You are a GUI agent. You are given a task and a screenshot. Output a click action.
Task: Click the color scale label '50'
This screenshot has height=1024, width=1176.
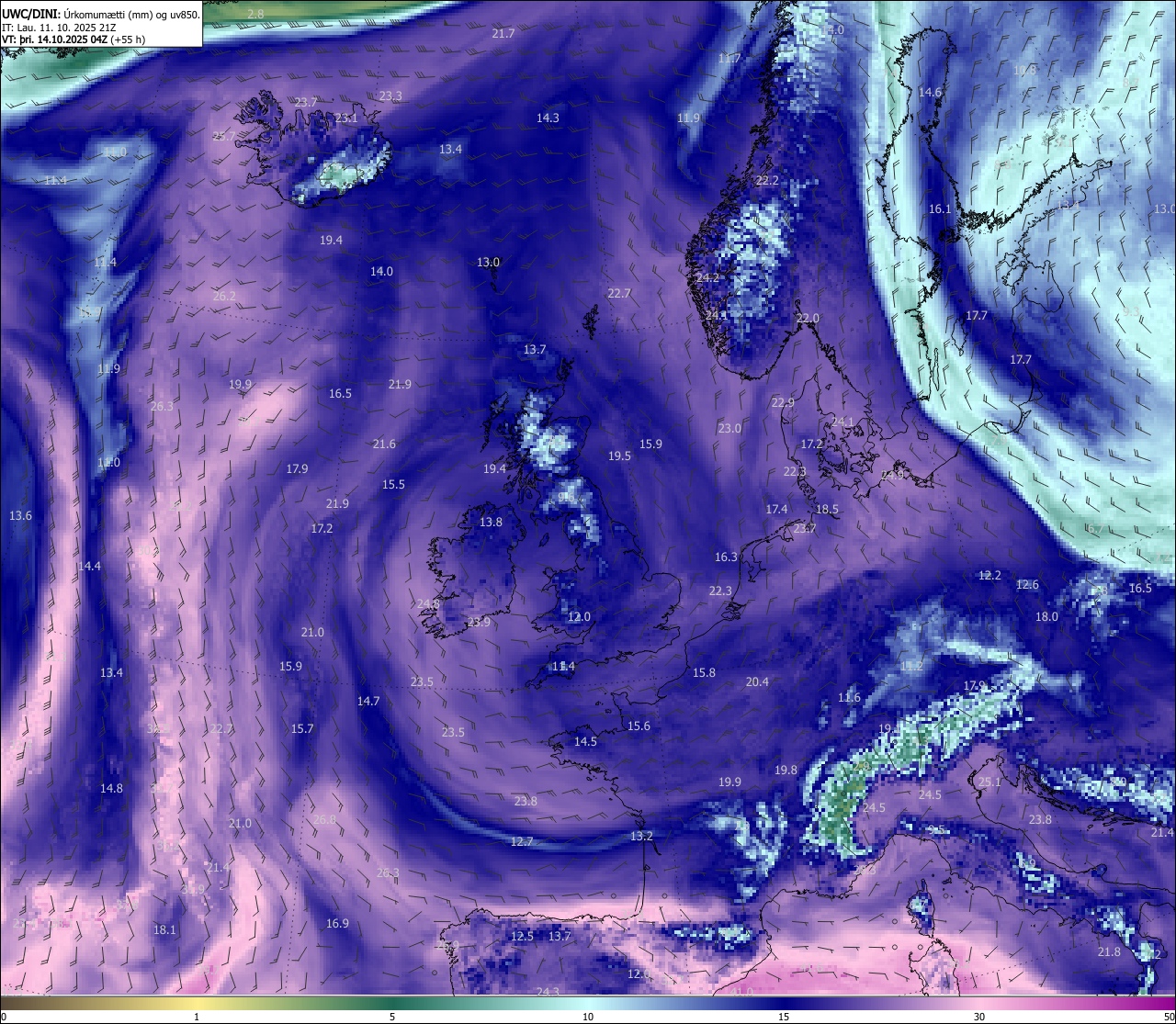[x=1168, y=1017]
